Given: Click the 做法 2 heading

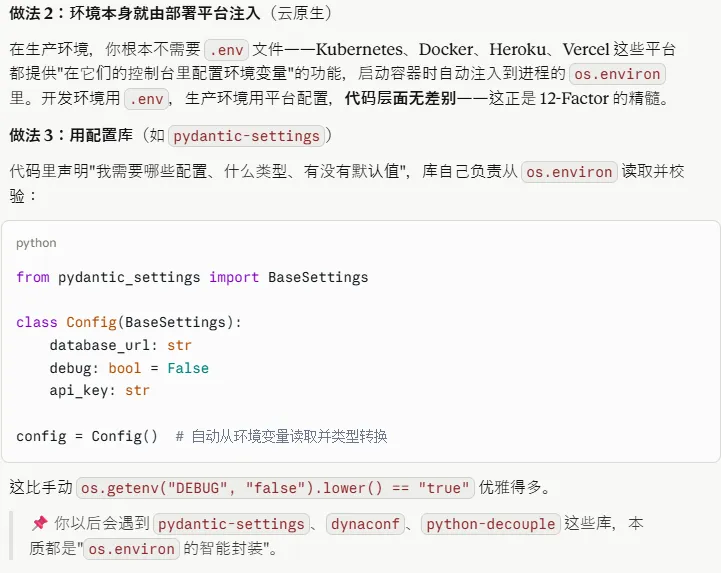Looking at the screenshot, I should coord(170,13).
